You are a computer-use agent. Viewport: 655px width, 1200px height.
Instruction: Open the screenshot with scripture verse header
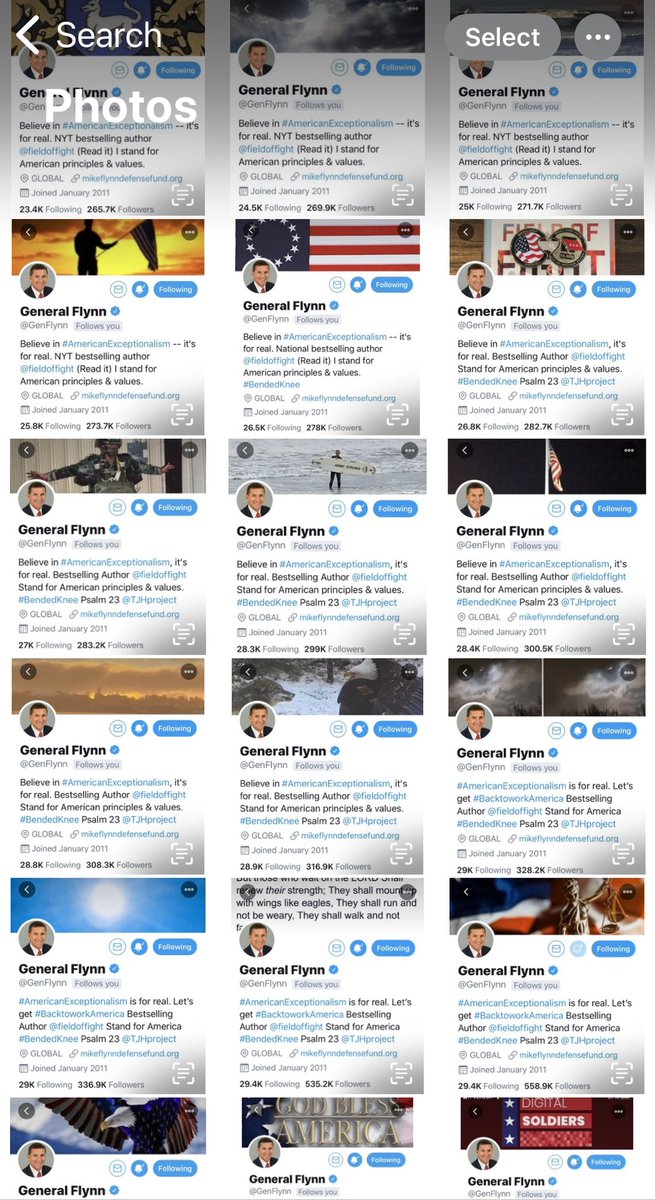coord(327,986)
